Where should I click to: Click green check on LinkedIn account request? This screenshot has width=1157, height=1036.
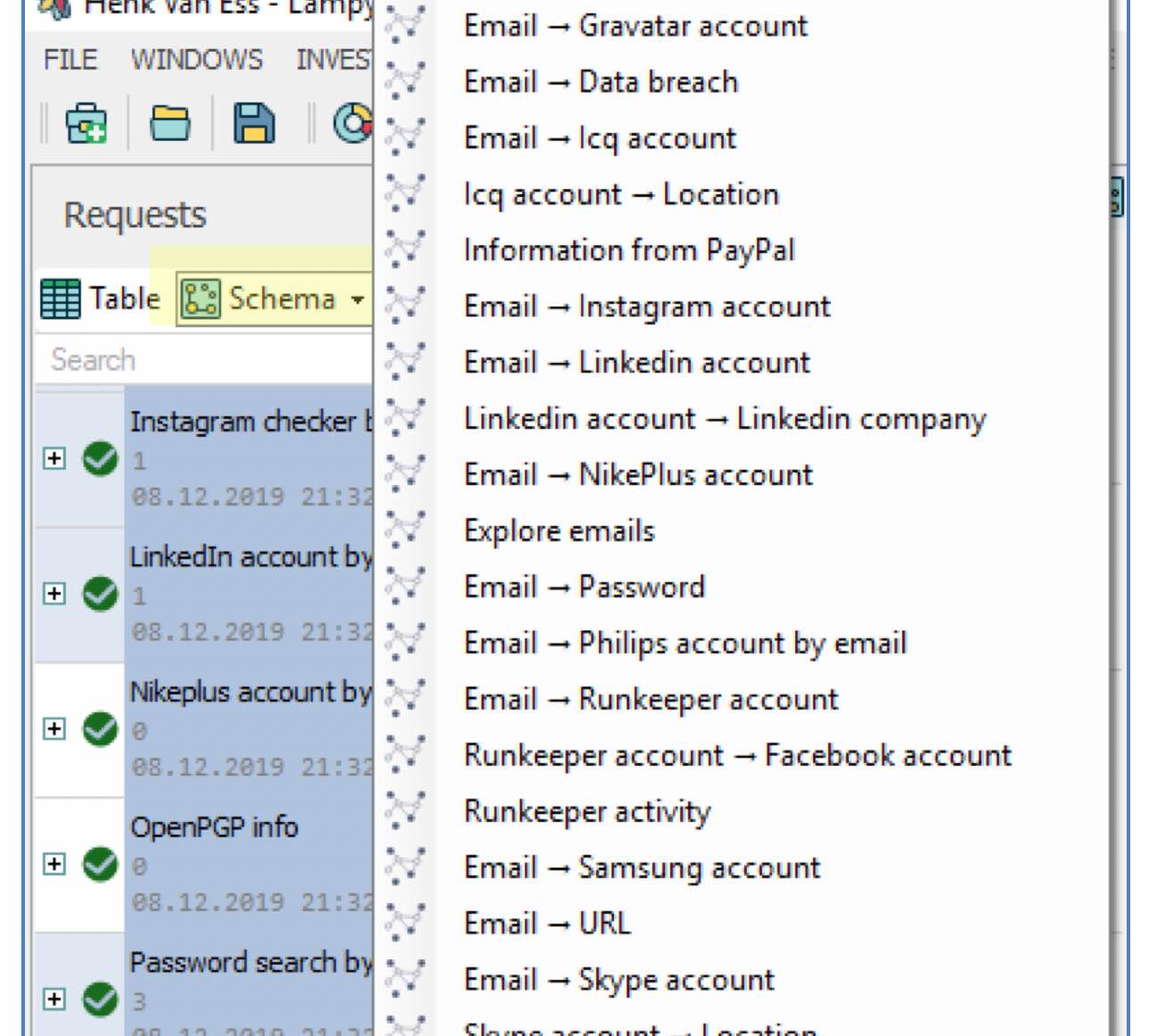click(x=100, y=594)
